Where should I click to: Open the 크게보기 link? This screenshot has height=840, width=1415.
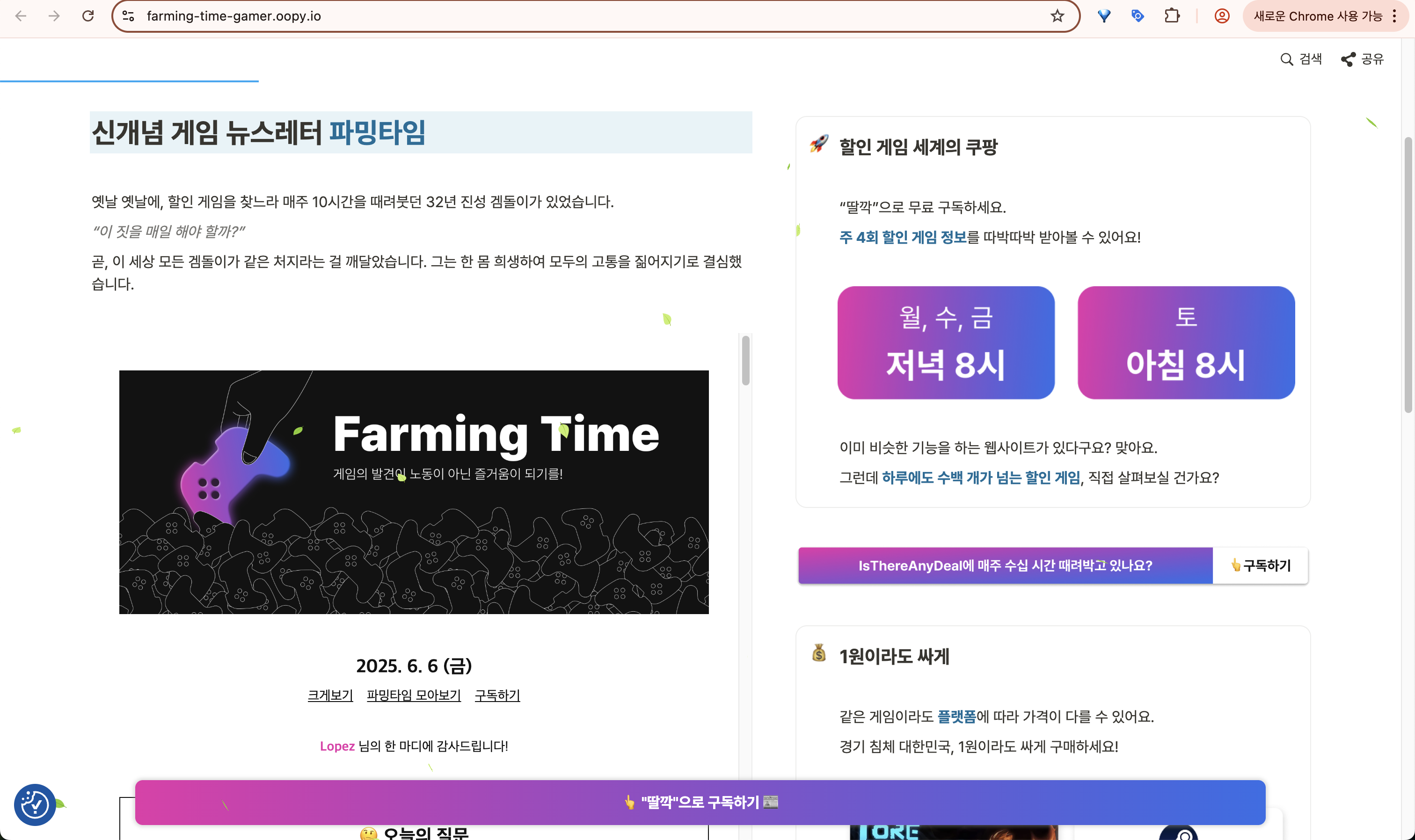[330, 695]
